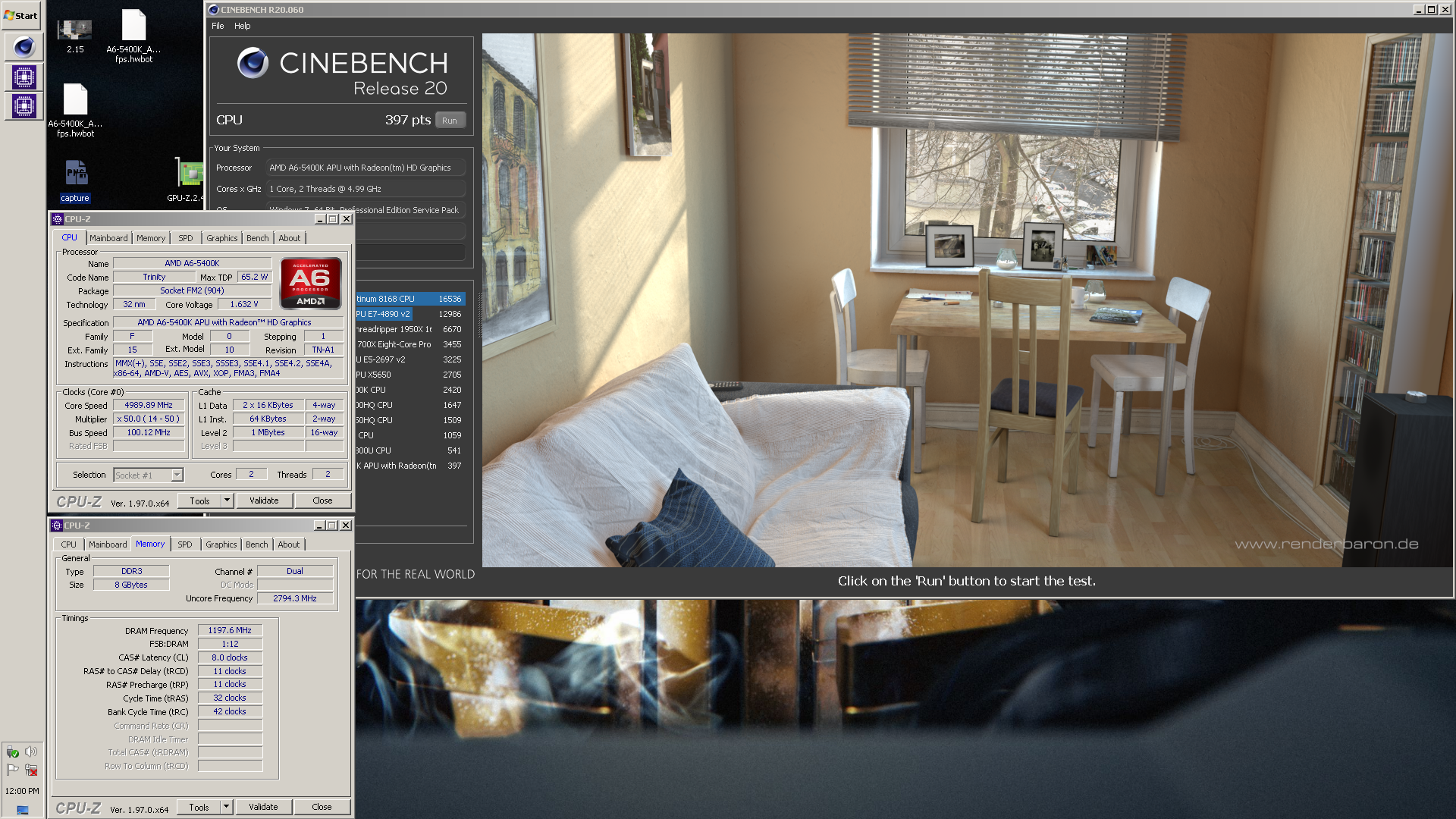Click the Show Desktop icon at the taskbar bottom

tap(22, 810)
